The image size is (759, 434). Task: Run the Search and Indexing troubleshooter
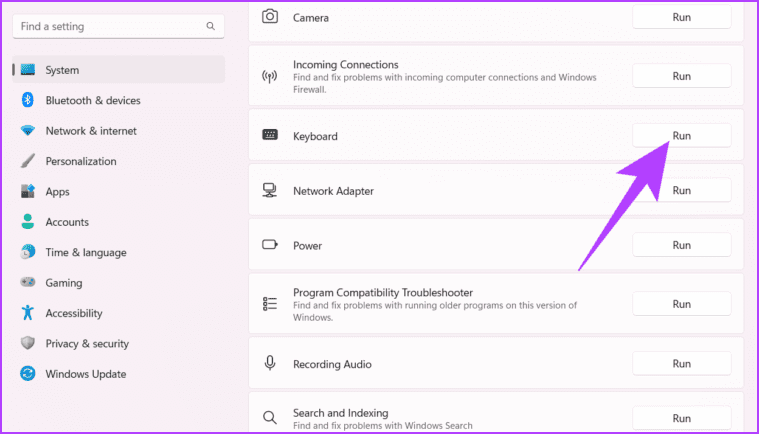click(682, 418)
